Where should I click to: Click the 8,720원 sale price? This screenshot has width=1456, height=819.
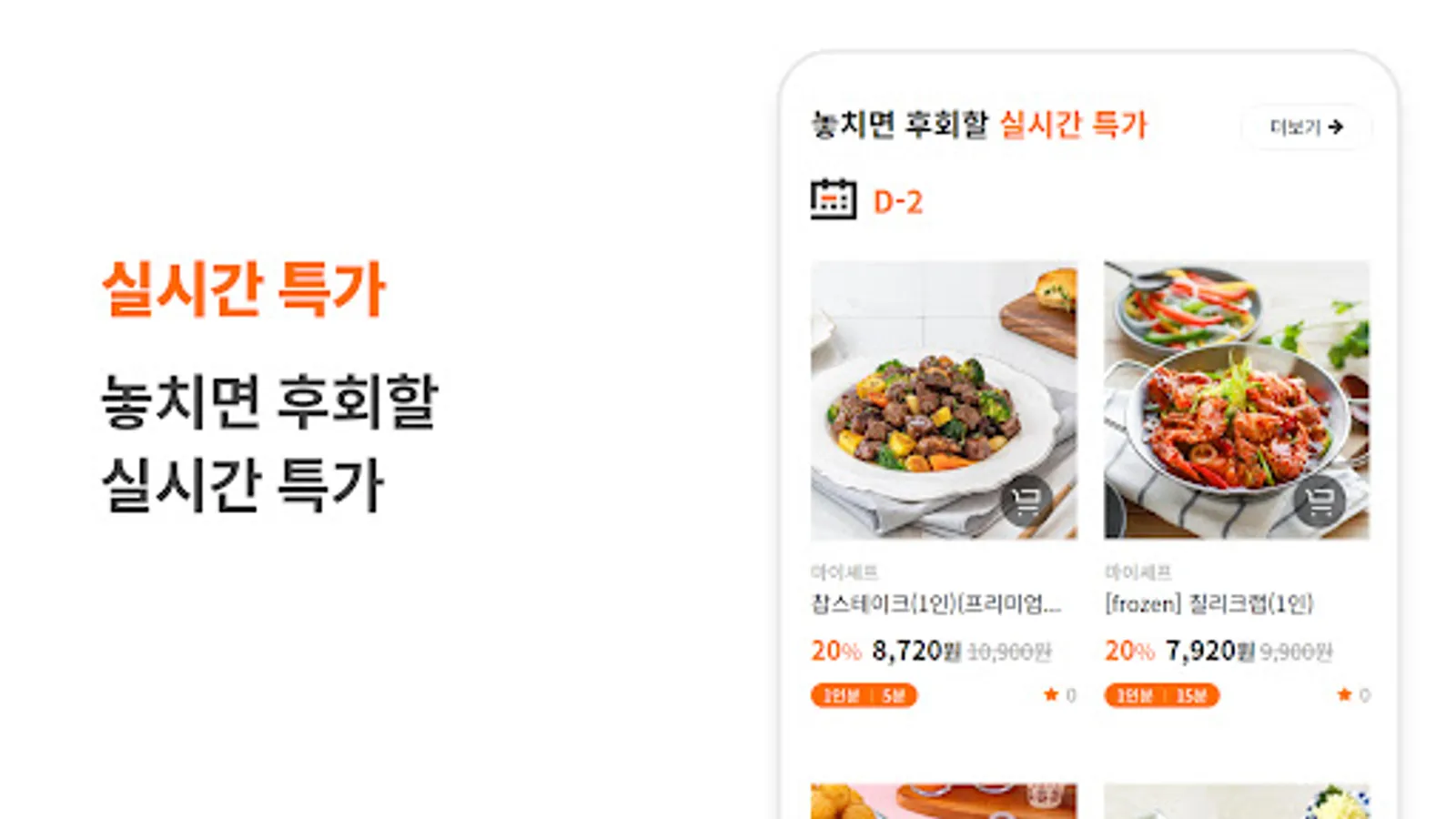coord(916,651)
